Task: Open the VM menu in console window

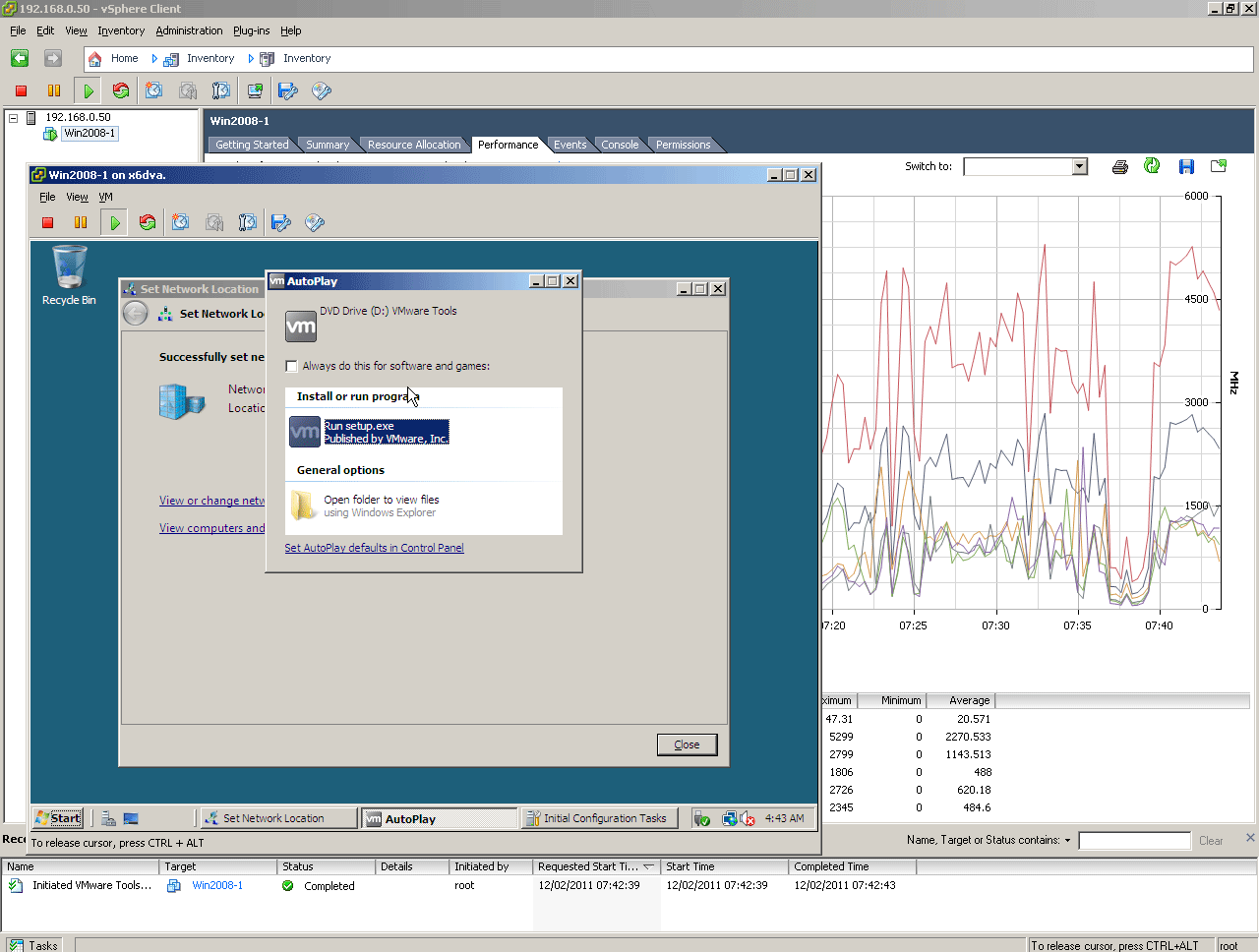Action: point(105,197)
